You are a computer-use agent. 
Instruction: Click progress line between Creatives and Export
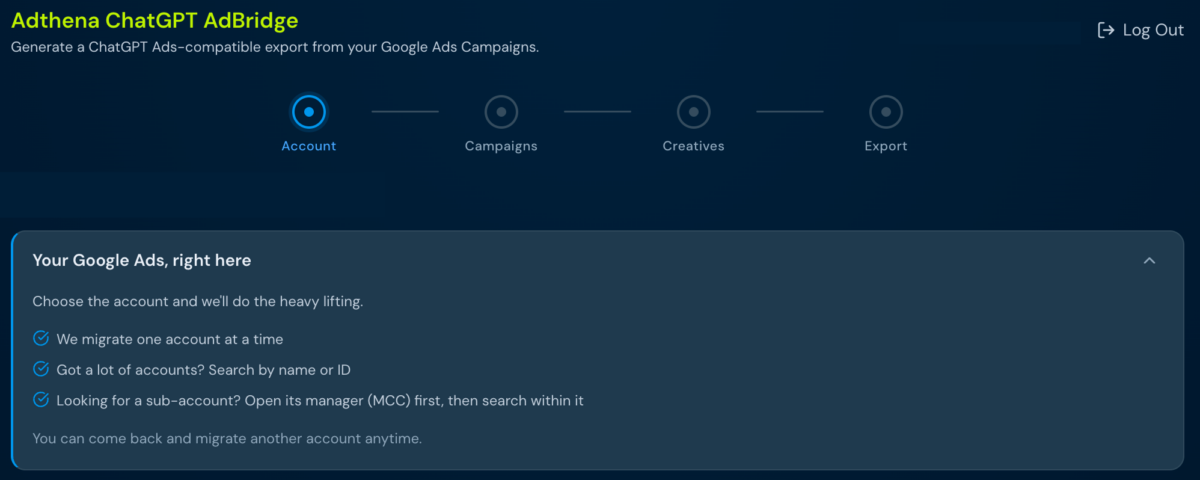point(789,112)
